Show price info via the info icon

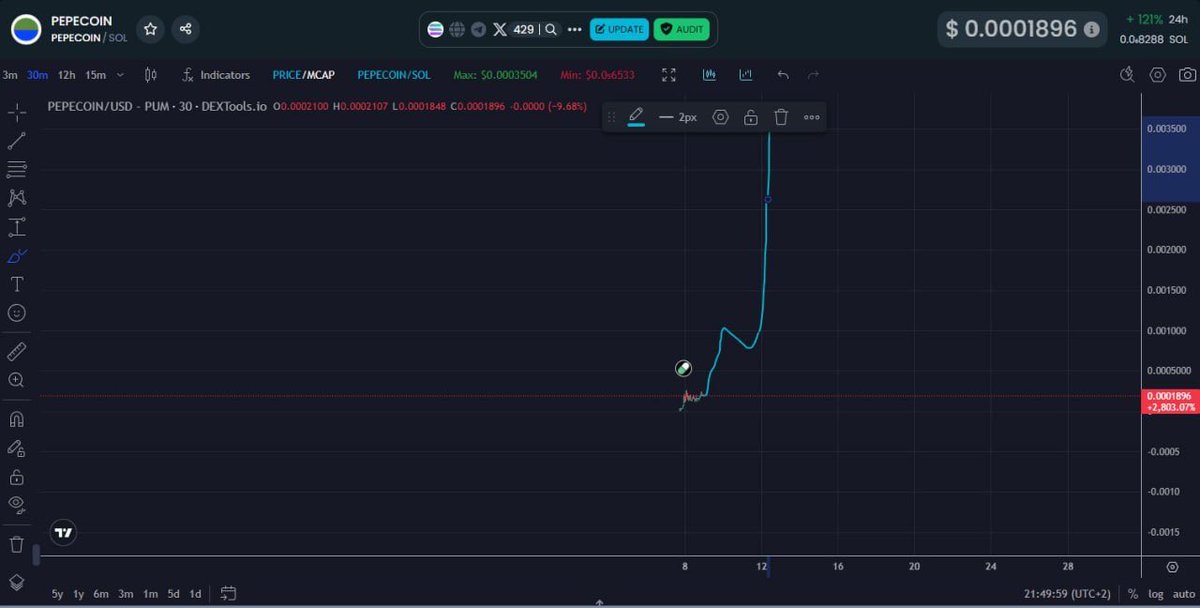point(1091,29)
